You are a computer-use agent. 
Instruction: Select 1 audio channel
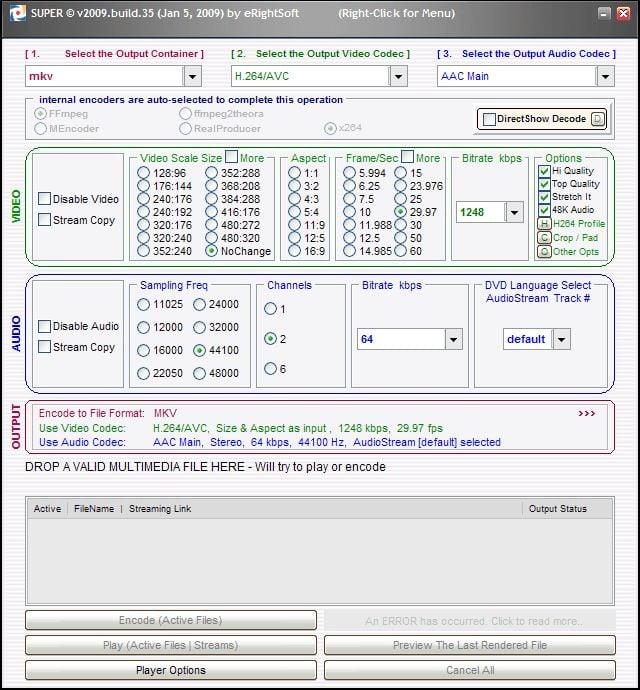pyautogui.click(x=270, y=309)
